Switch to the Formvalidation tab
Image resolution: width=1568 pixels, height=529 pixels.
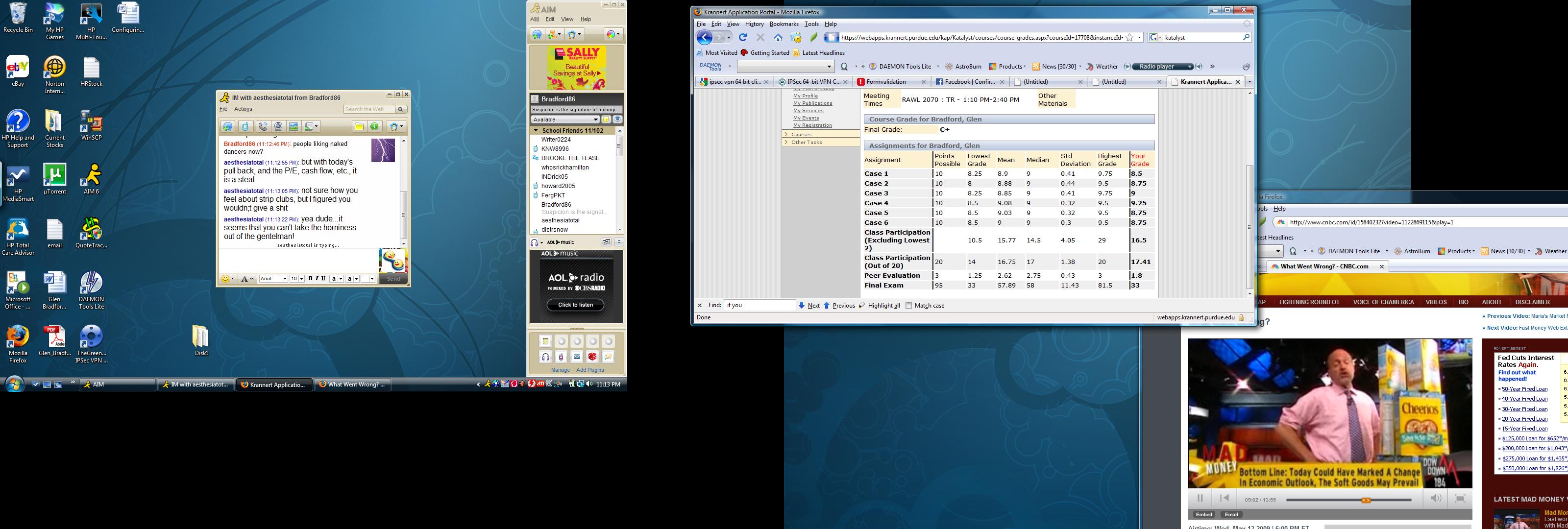(885, 82)
